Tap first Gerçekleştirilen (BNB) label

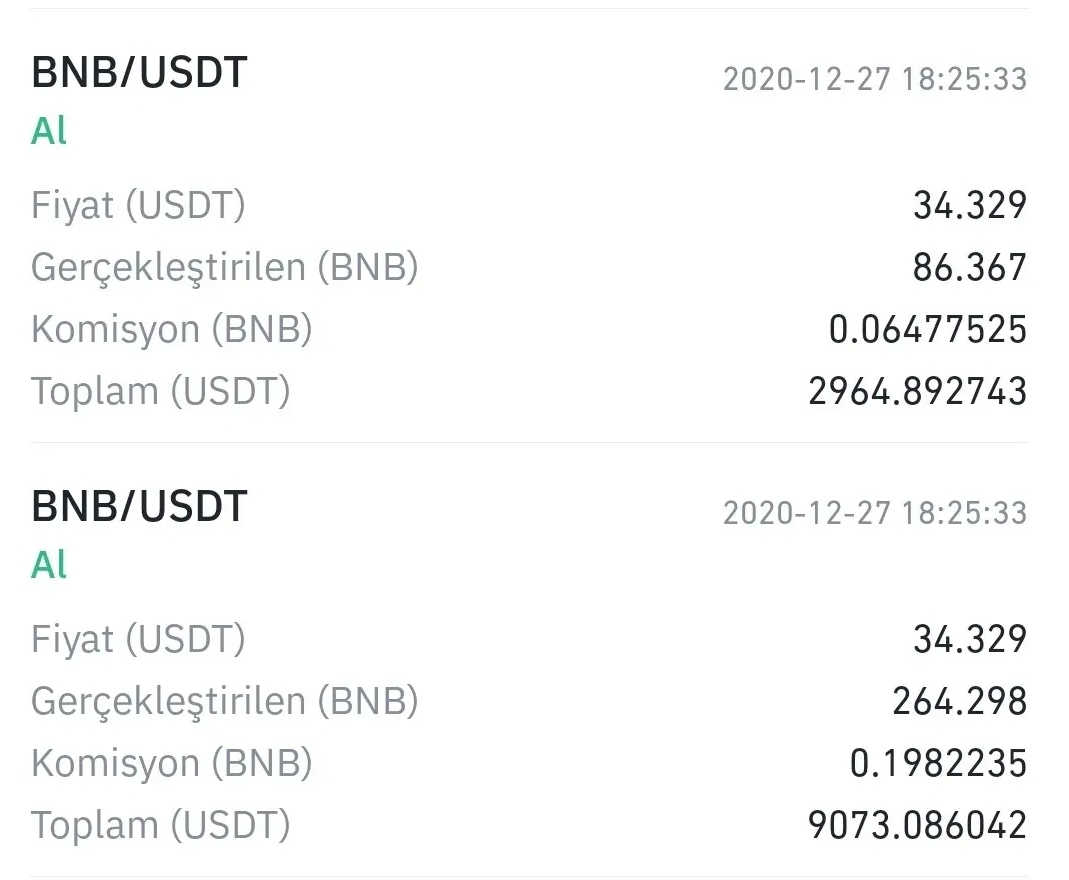224,267
